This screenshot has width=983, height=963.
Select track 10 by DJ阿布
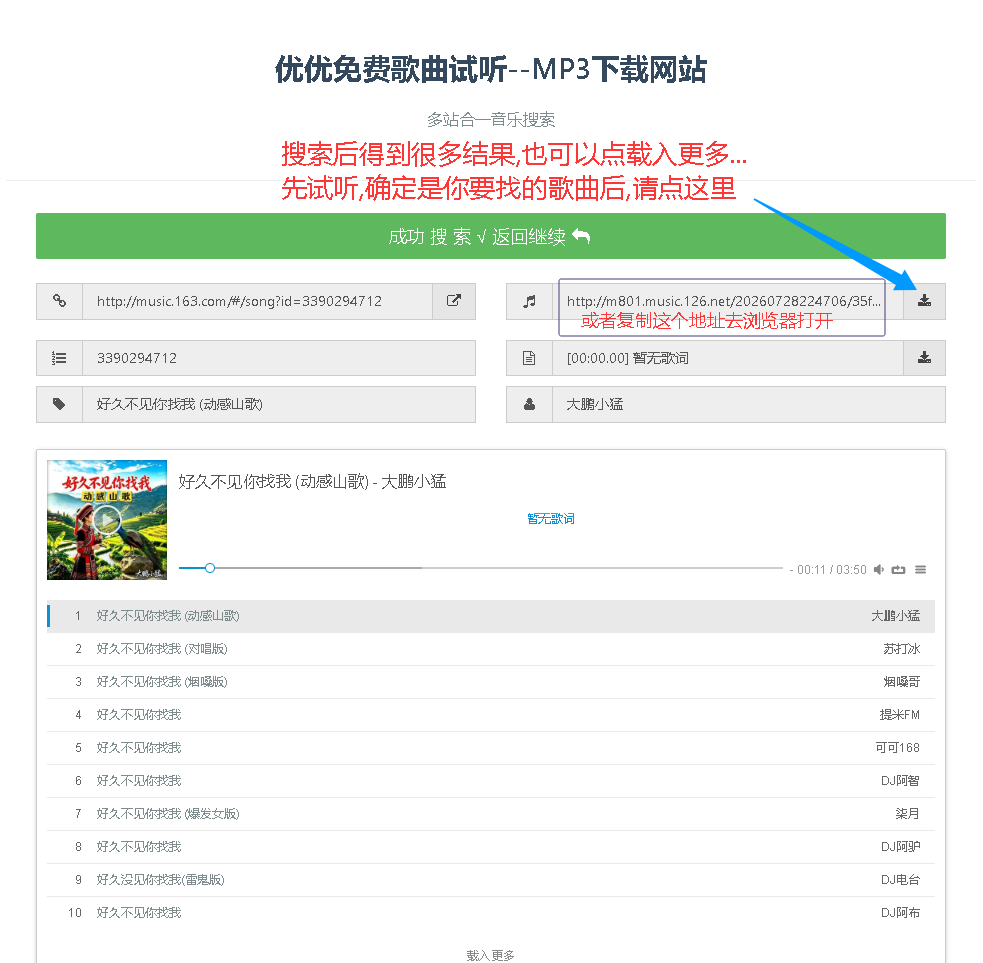click(x=491, y=913)
